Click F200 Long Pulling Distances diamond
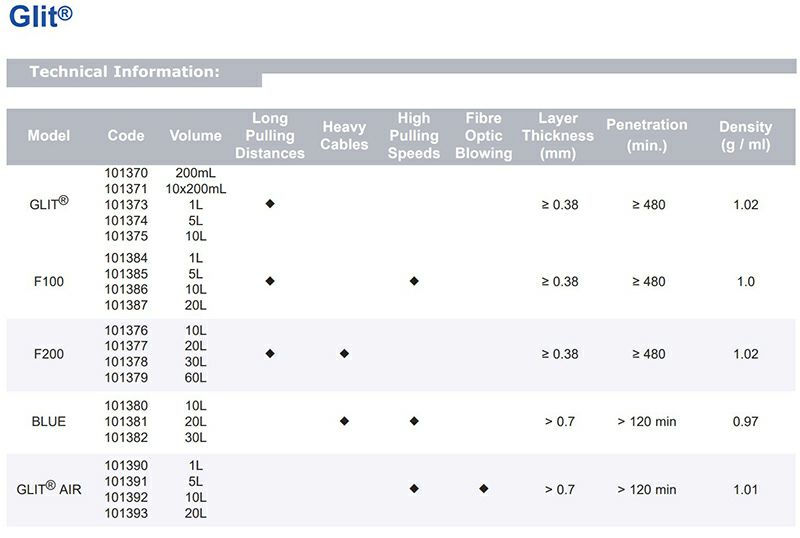 270,354
